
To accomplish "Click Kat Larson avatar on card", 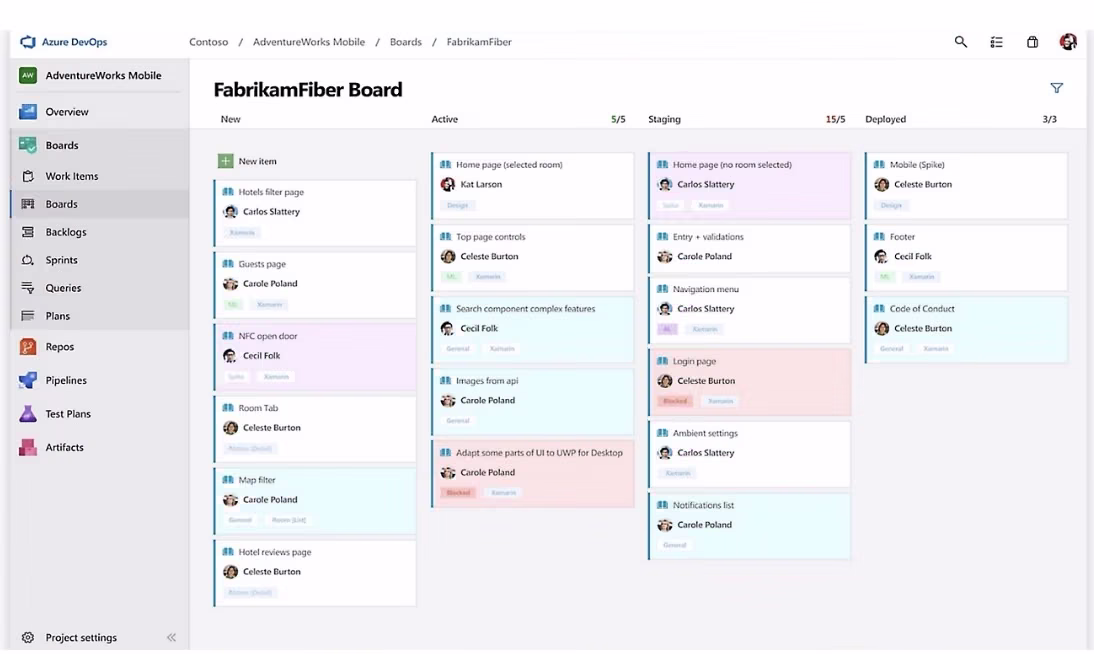I will [448, 184].
